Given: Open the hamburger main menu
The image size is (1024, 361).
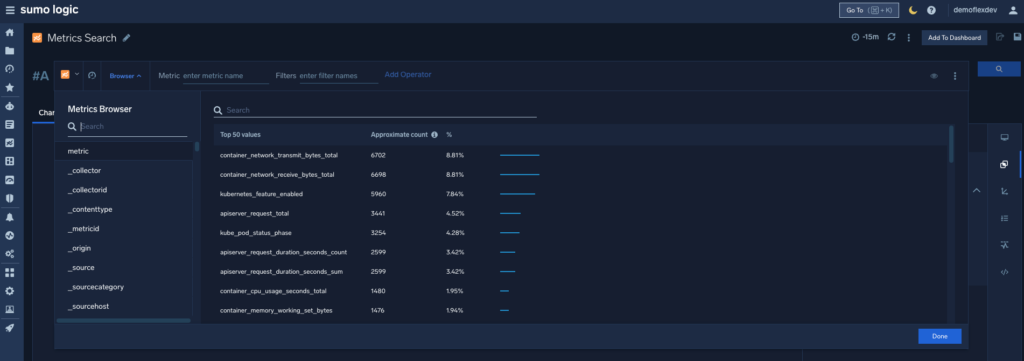Looking at the screenshot, I should point(10,10).
